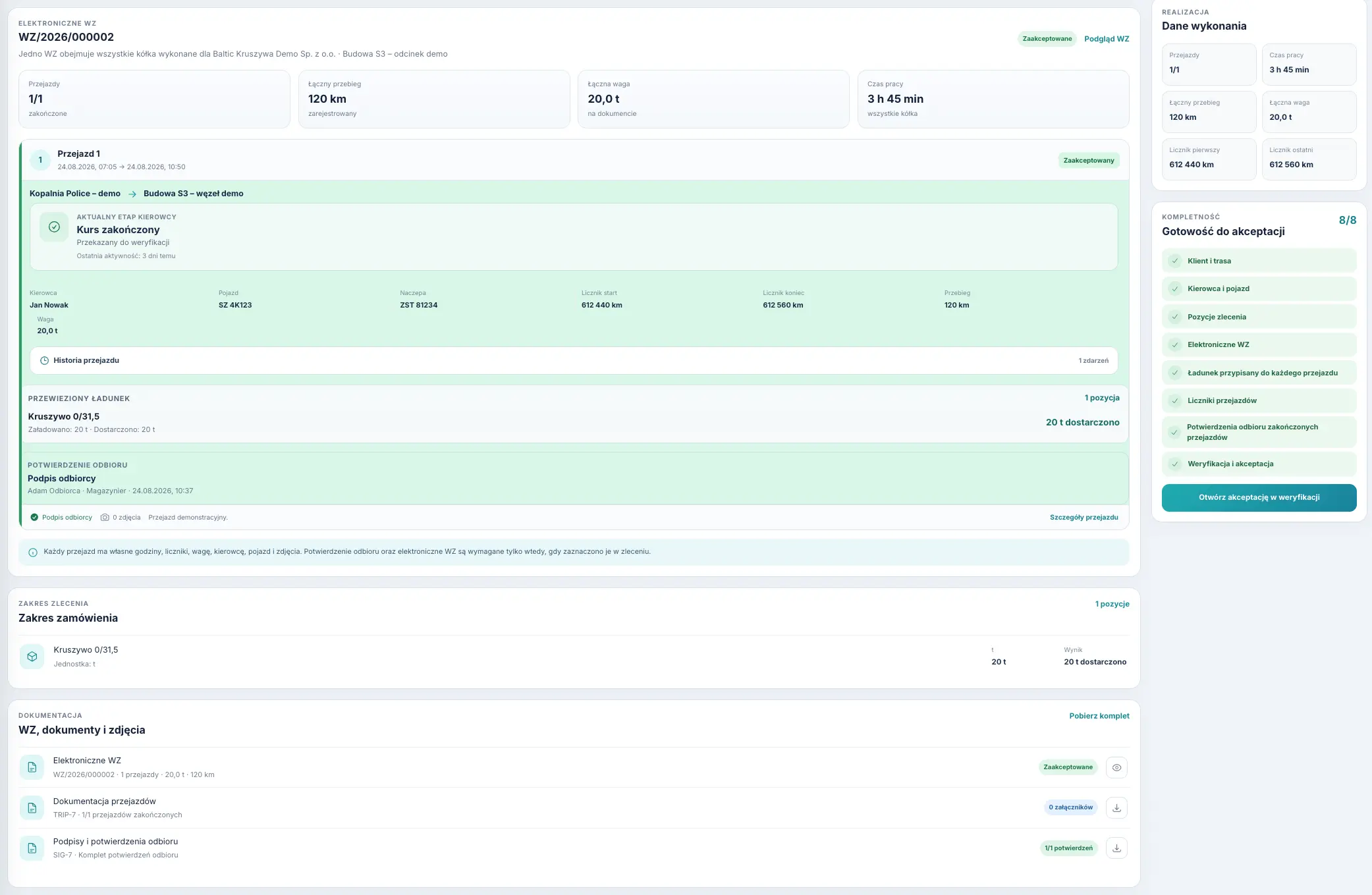Image resolution: width=1372 pixels, height=895 pixels.
Task: Click Otwórz akceptację w weryfikacji button
Action: coord(1259,498)
